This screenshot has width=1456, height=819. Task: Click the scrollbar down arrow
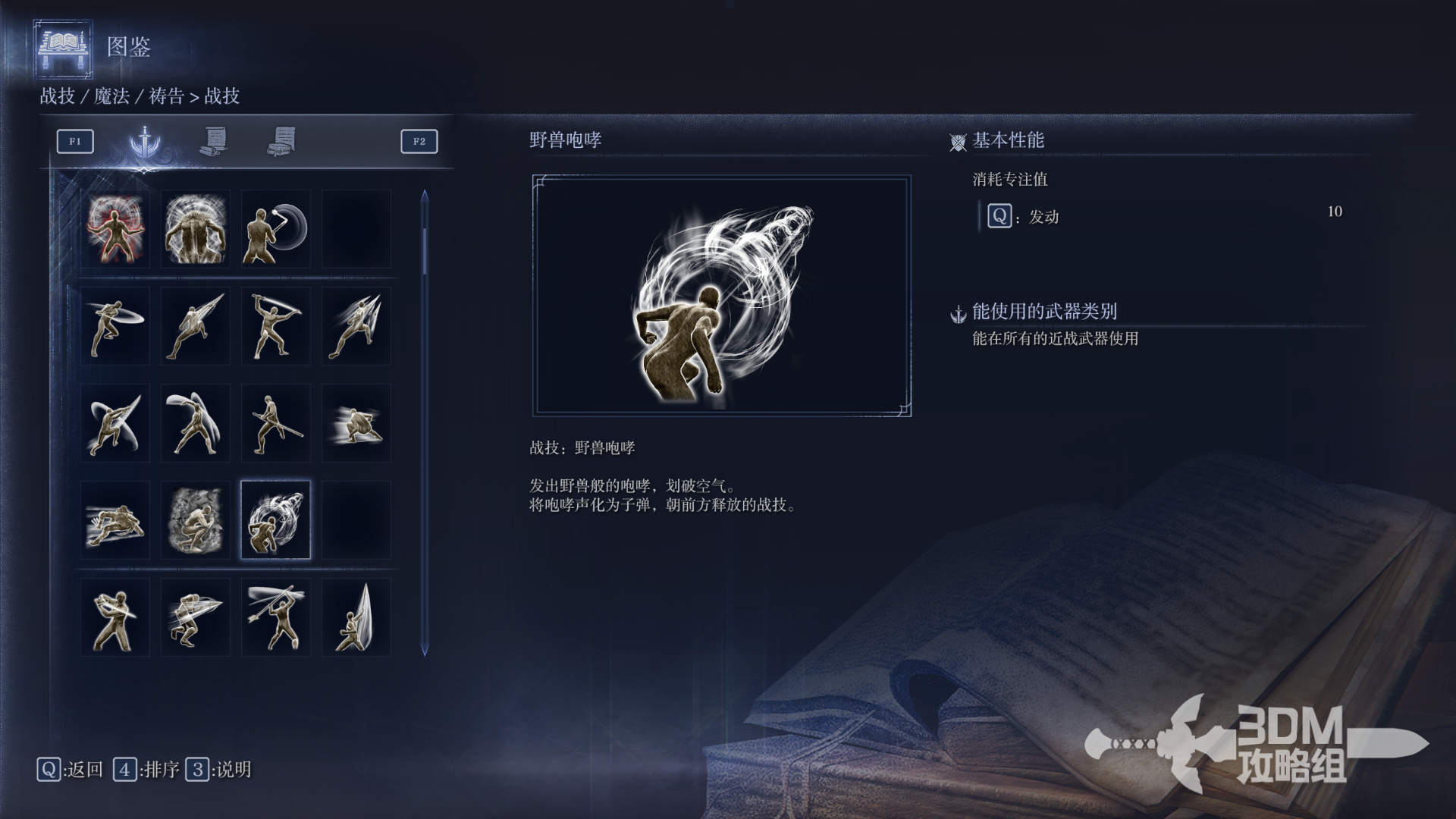coord(425,650)
